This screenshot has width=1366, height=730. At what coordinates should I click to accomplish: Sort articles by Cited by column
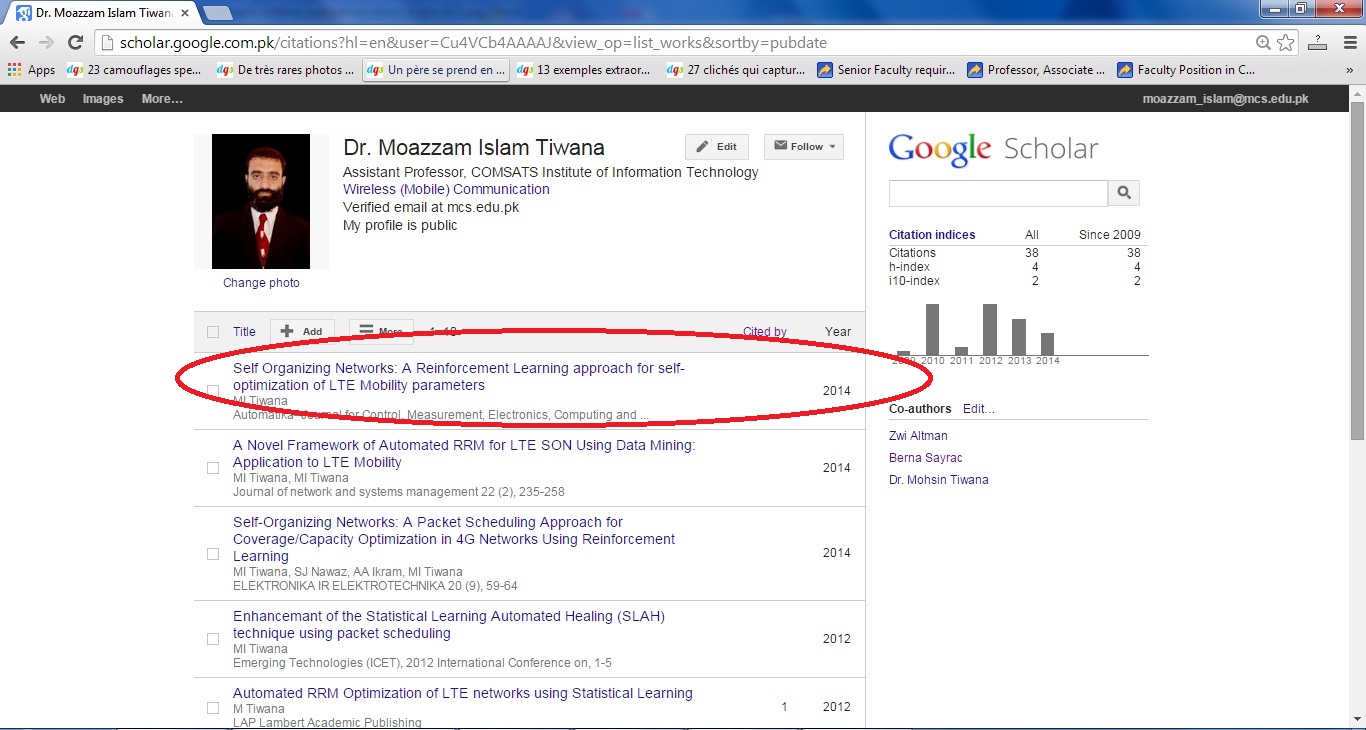click(765, 332)
